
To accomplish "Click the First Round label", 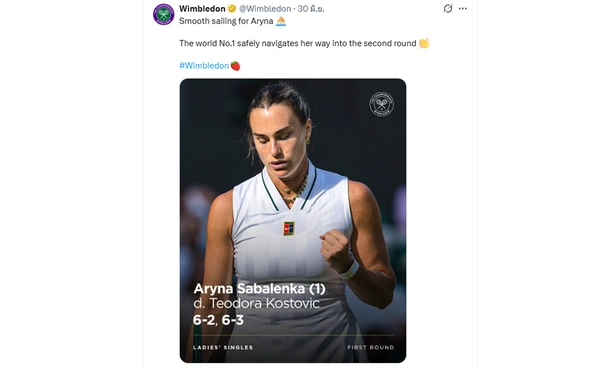I will 371,347.
